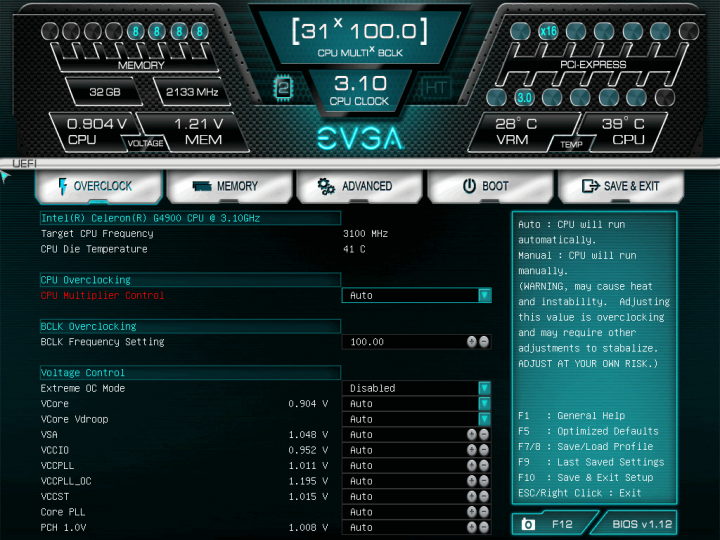Click the 0.904 V CPU voltage readout

[96, 131]
